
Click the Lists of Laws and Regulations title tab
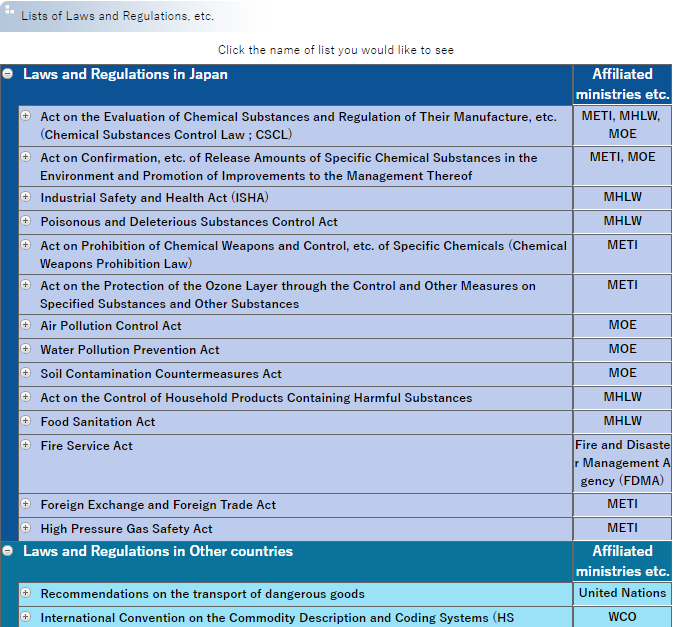coord(117,17)
